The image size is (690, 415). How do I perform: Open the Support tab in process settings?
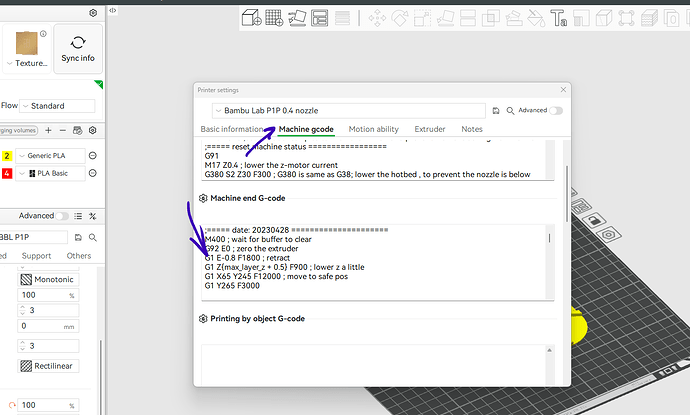(36, 256)
